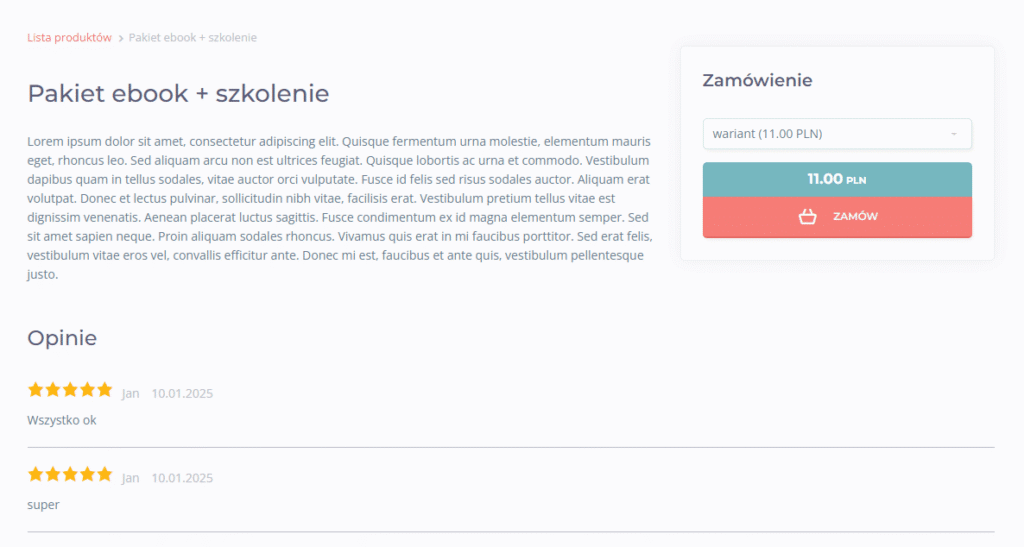Image resolution: width=1024 pixels, height=547 pixels.
Task: Select Pakiet ebook + szkolenie breadcrumb item
Action: tap(193, 38)
